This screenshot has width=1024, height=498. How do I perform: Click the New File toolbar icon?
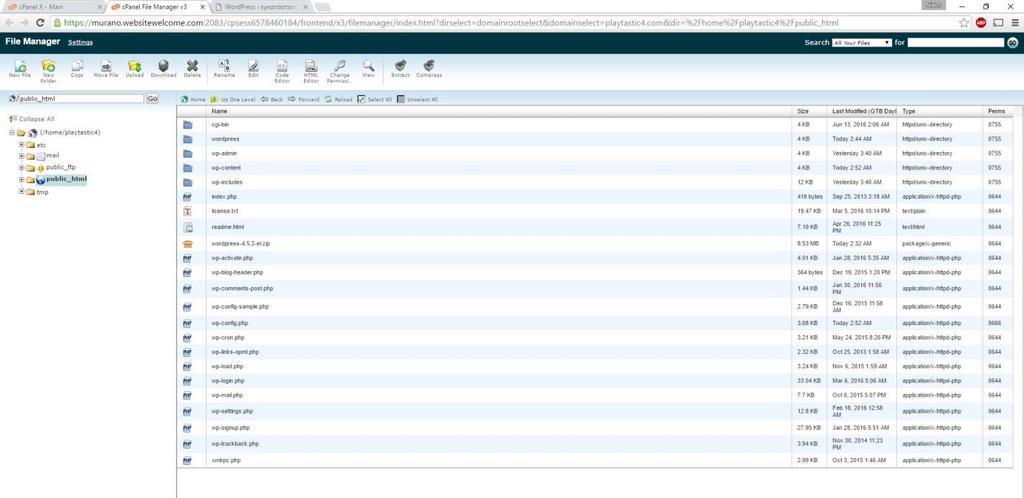point(20,69)
